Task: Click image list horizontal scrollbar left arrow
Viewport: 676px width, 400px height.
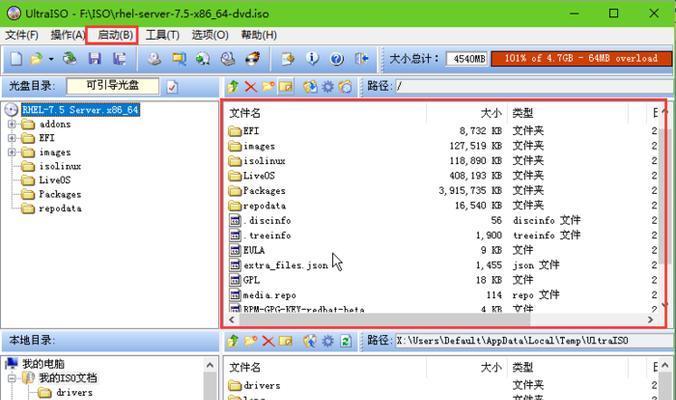Action: (232, 320)
